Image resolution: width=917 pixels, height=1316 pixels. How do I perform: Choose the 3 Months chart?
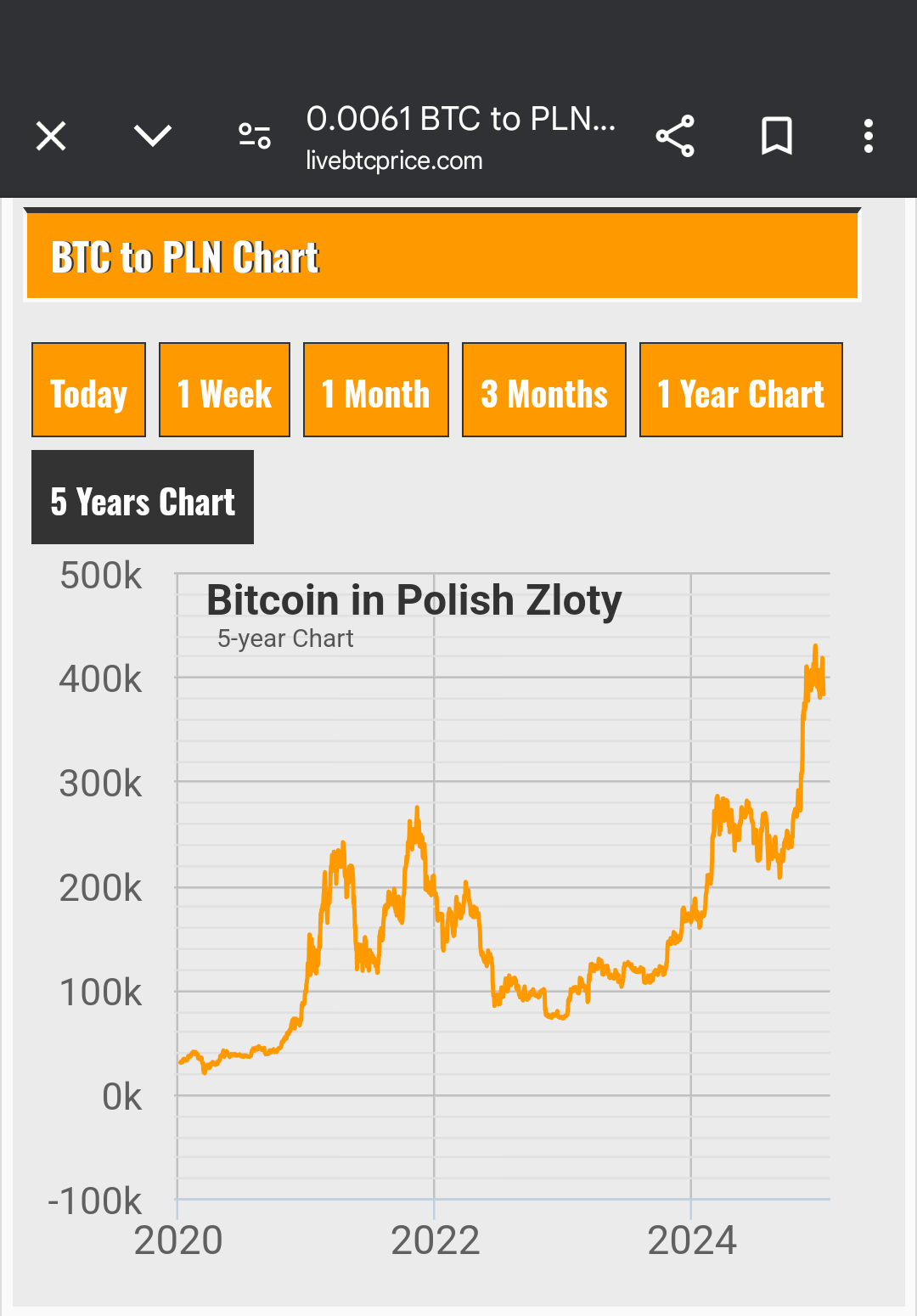[x=543, y=391]
